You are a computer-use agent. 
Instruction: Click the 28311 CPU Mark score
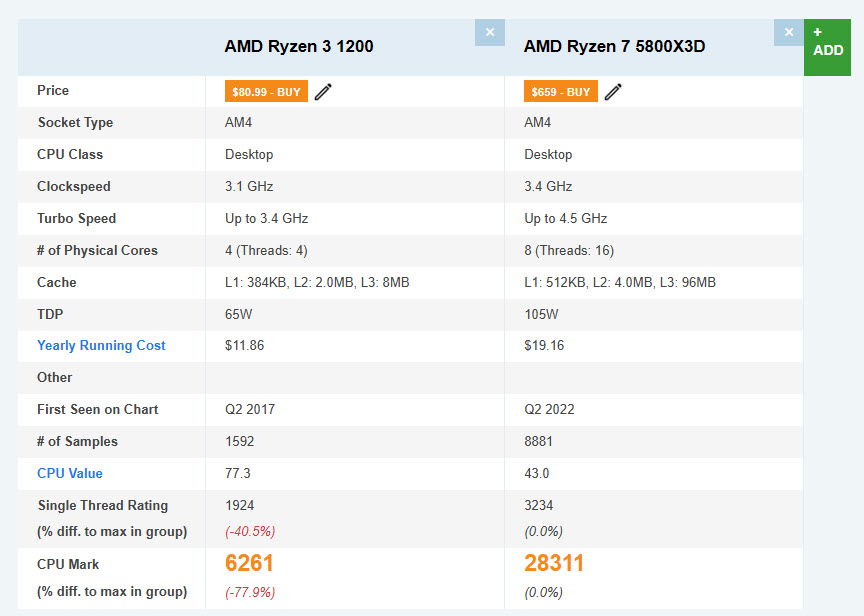pos(554,563)
